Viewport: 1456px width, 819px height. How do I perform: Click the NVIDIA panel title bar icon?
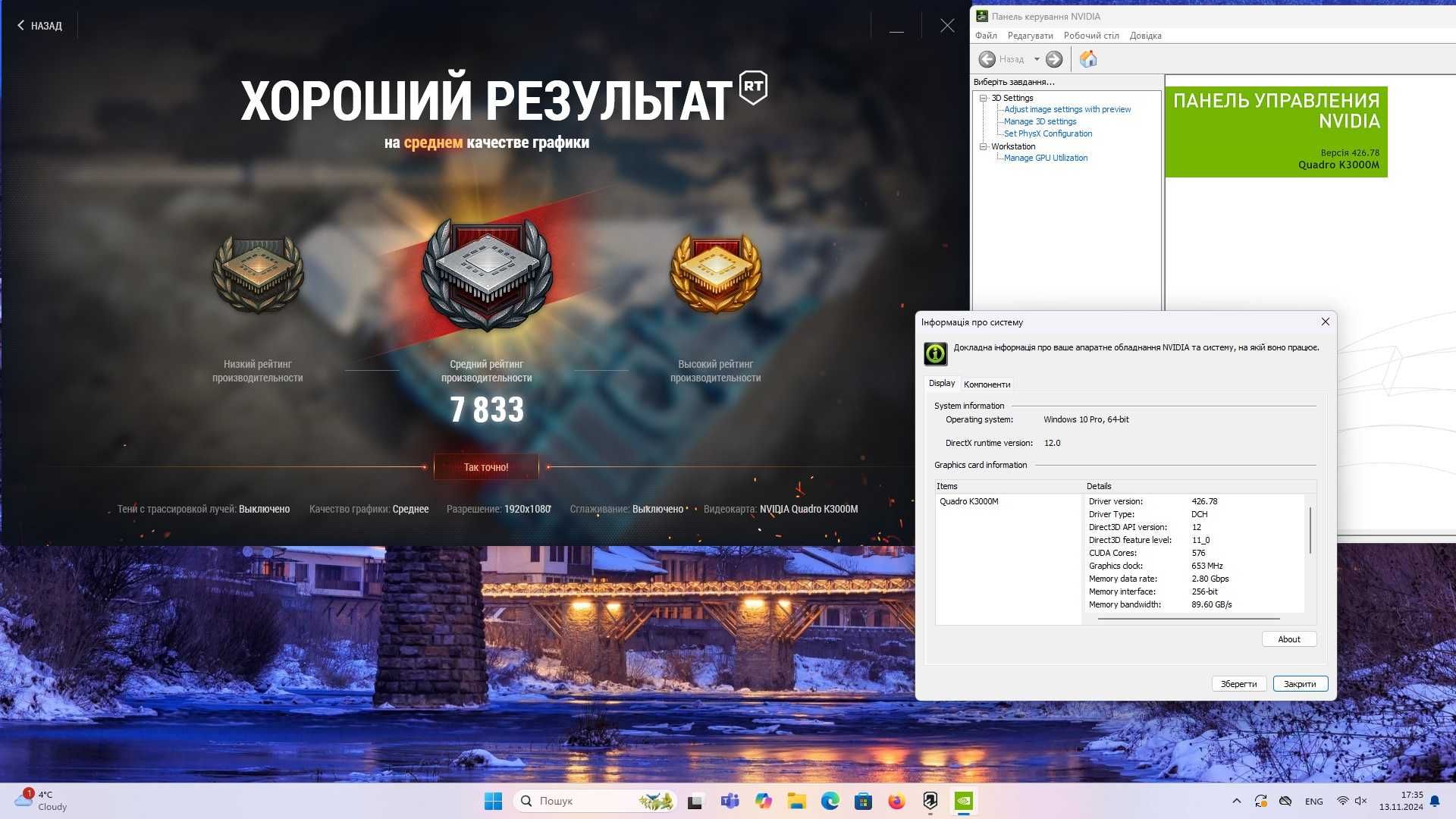981,16
